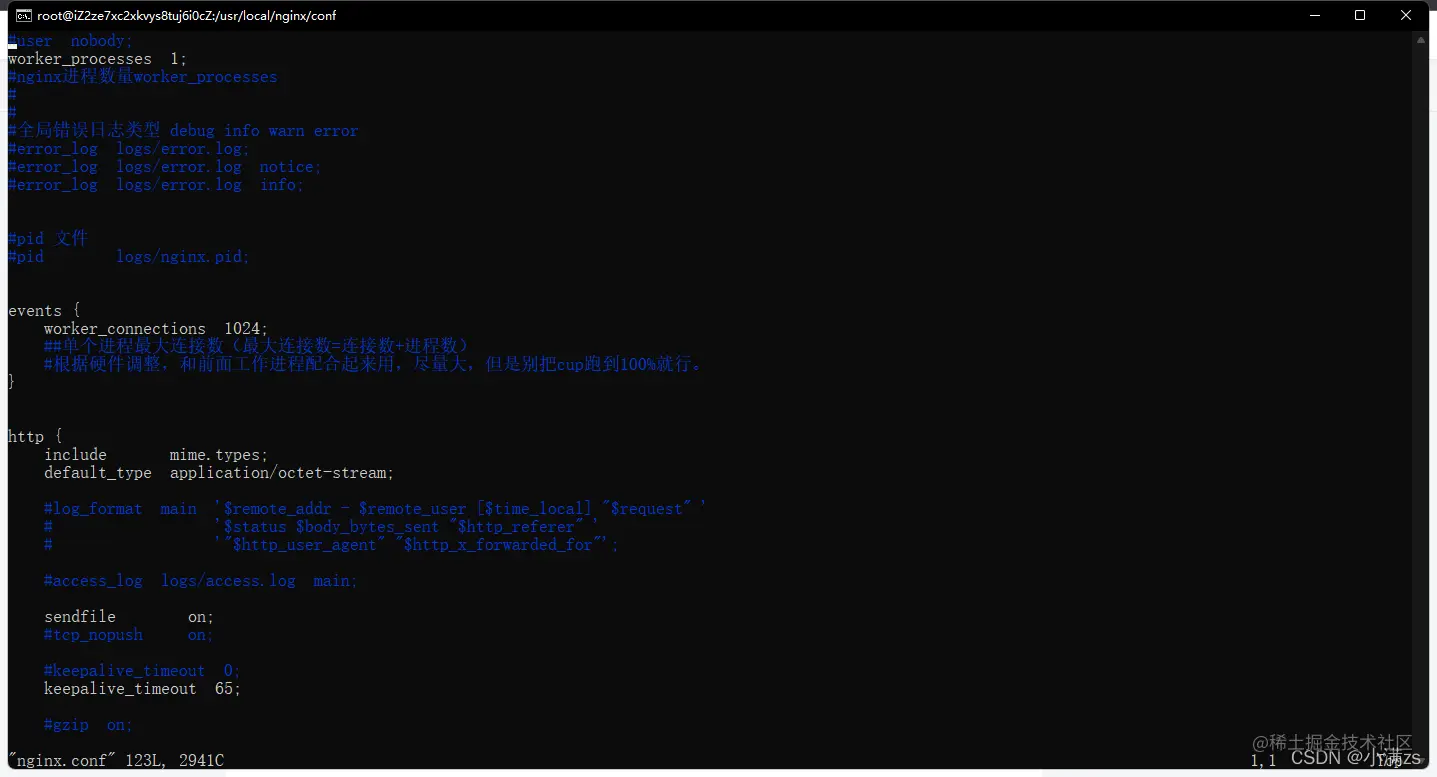Click 'keepalive_timeout 65;' line
1437x777 pixels.
tap(142, 689)
